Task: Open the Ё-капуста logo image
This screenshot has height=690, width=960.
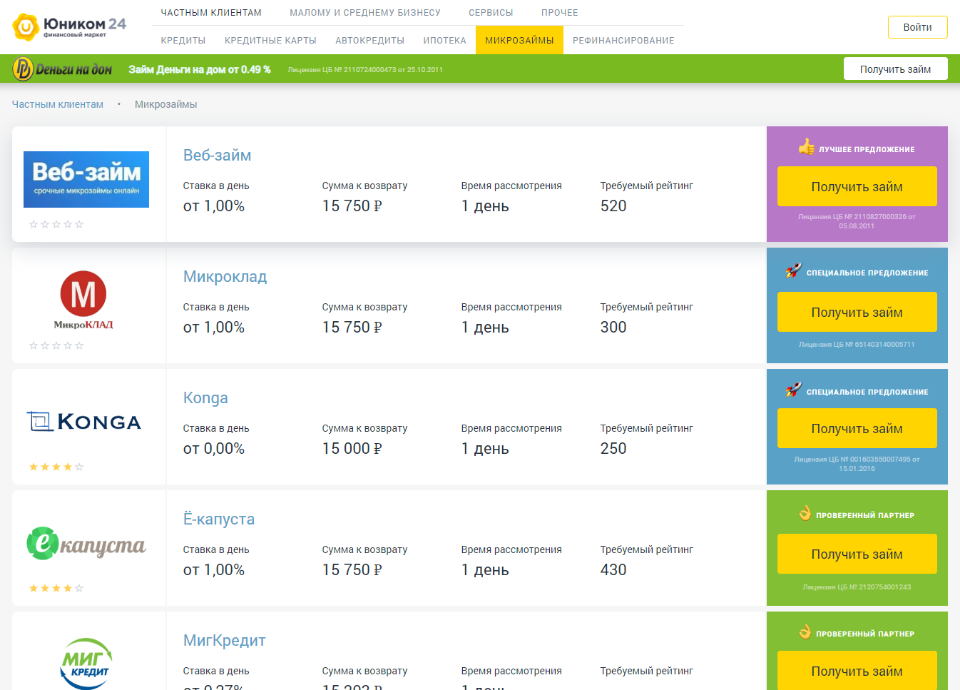Action: tap(86, 544)
